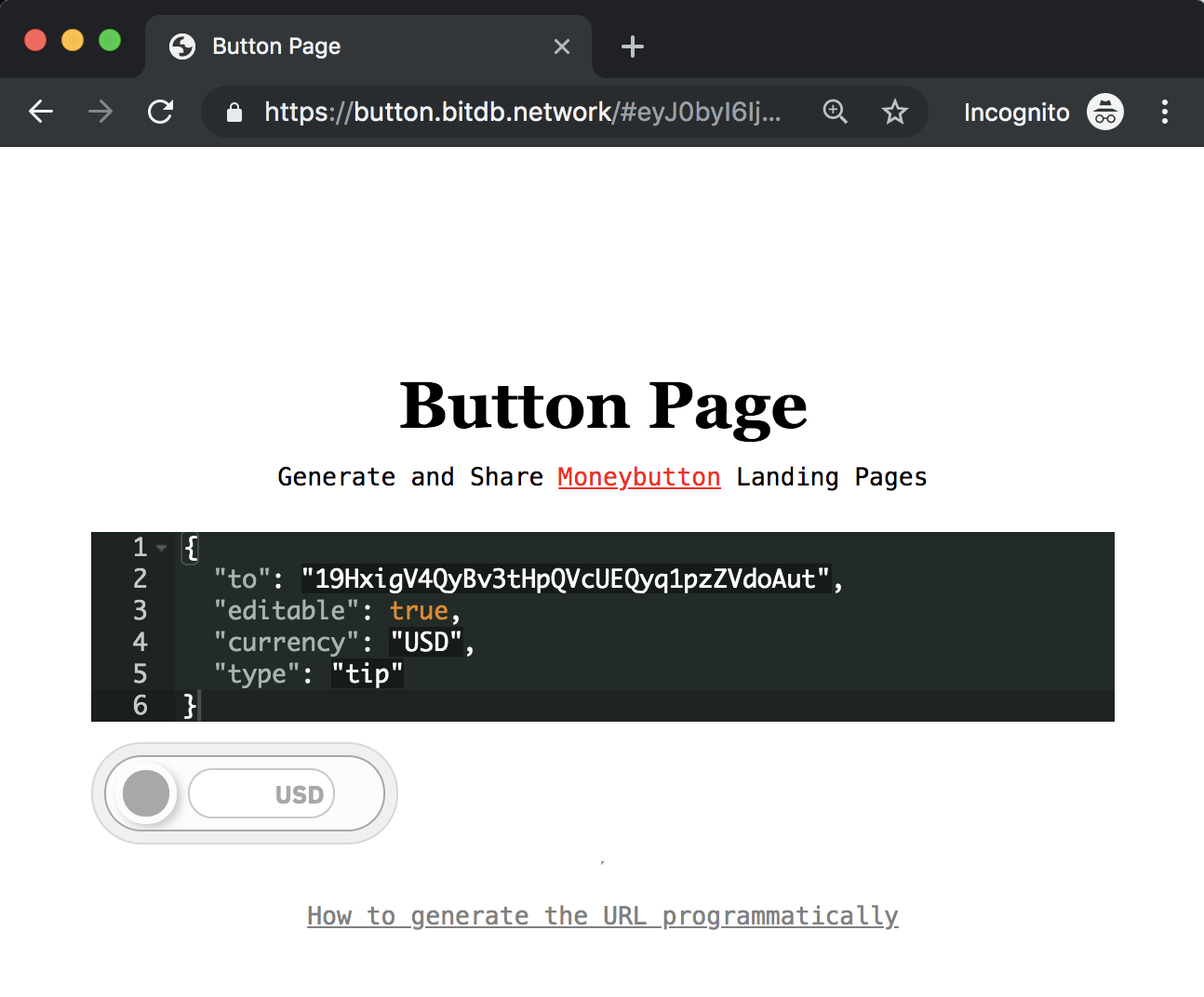The width and height of the screenshot is (1204, 997).
Task: Open How to generate the URL programmatically
Action: click(602, 915)
